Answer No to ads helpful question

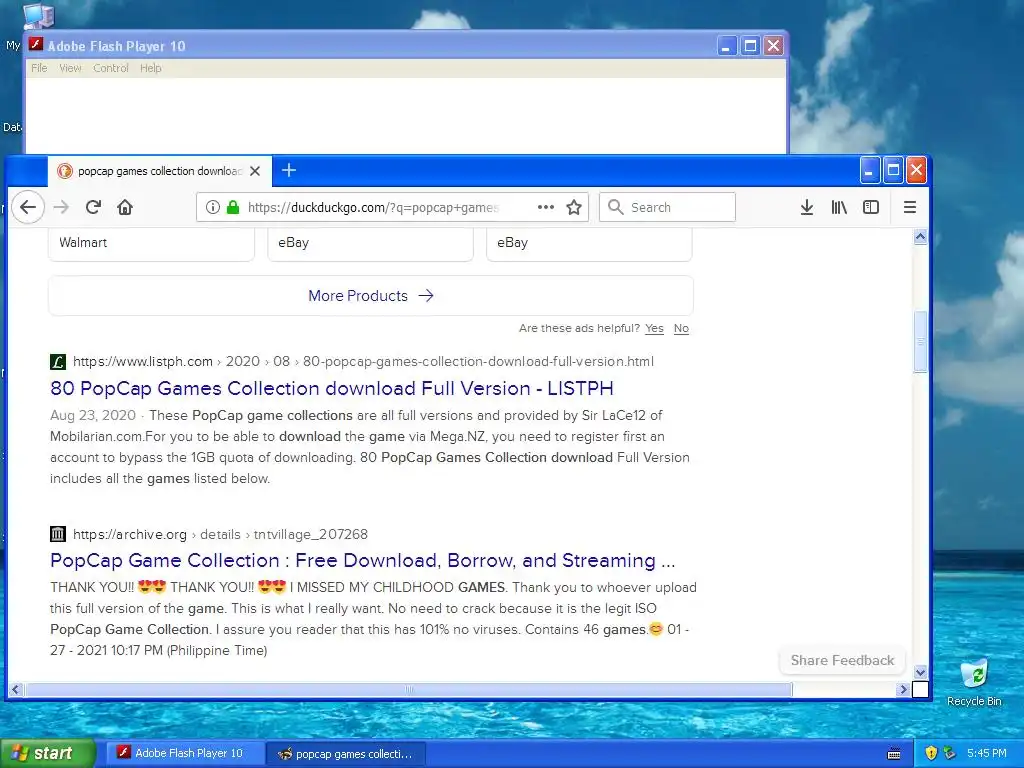(681, 328)
